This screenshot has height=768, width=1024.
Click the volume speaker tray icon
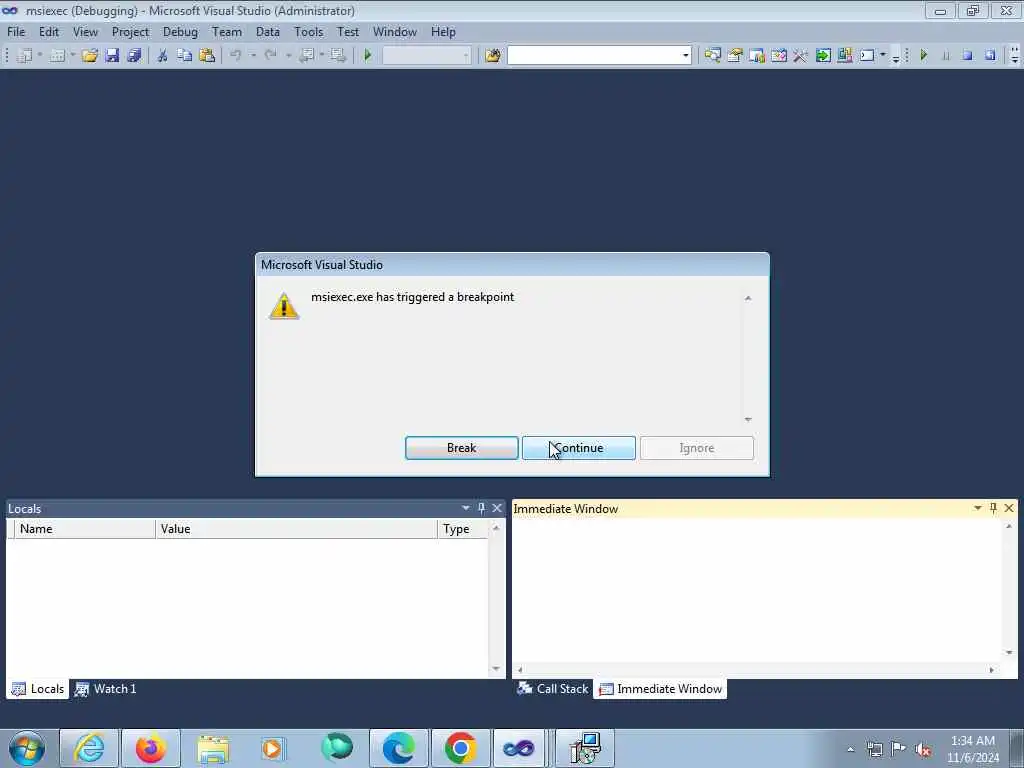[923, 749]
